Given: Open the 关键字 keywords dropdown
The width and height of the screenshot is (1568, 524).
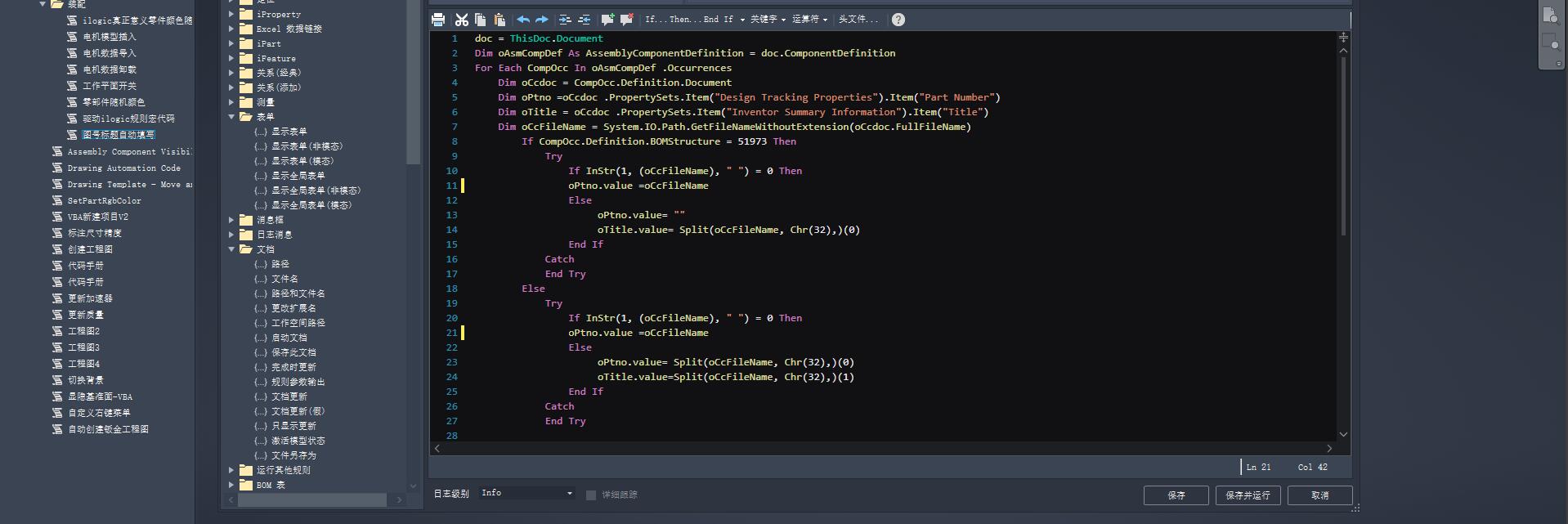Looking at the screenshot, I should click(x=768, y=20).
